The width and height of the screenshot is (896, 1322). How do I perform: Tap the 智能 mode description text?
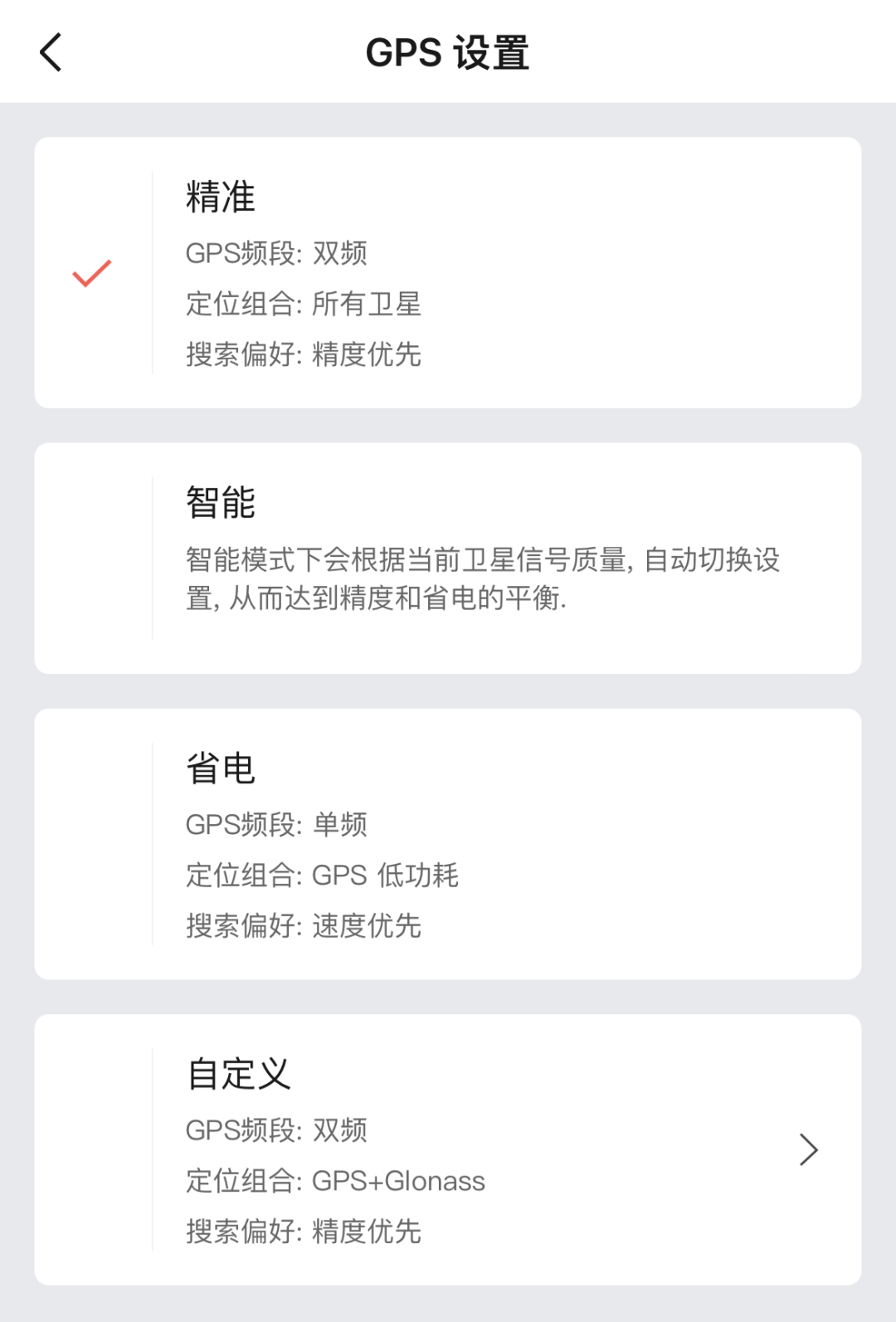(x=481, y=578)
